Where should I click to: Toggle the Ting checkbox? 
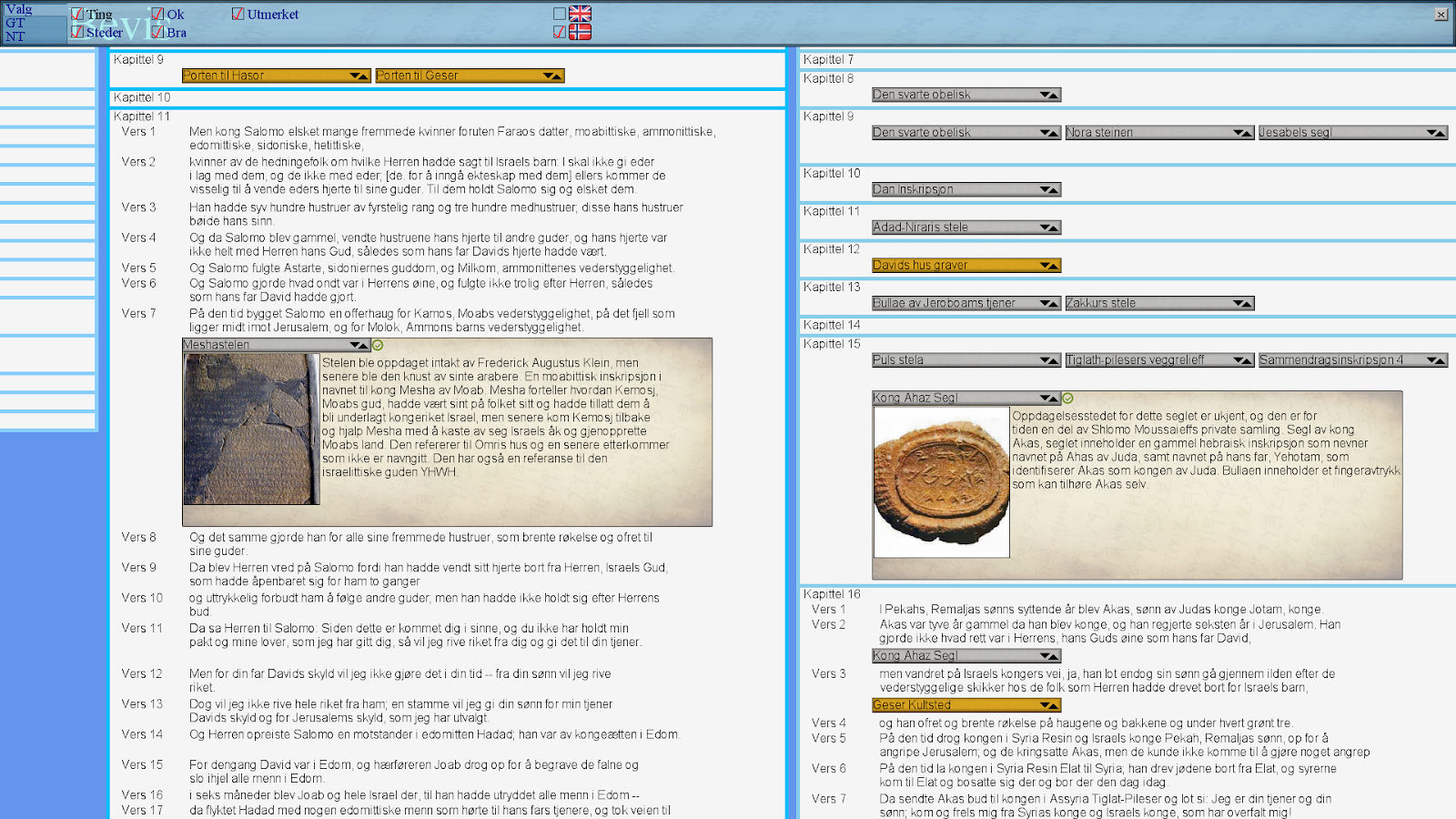78,15
